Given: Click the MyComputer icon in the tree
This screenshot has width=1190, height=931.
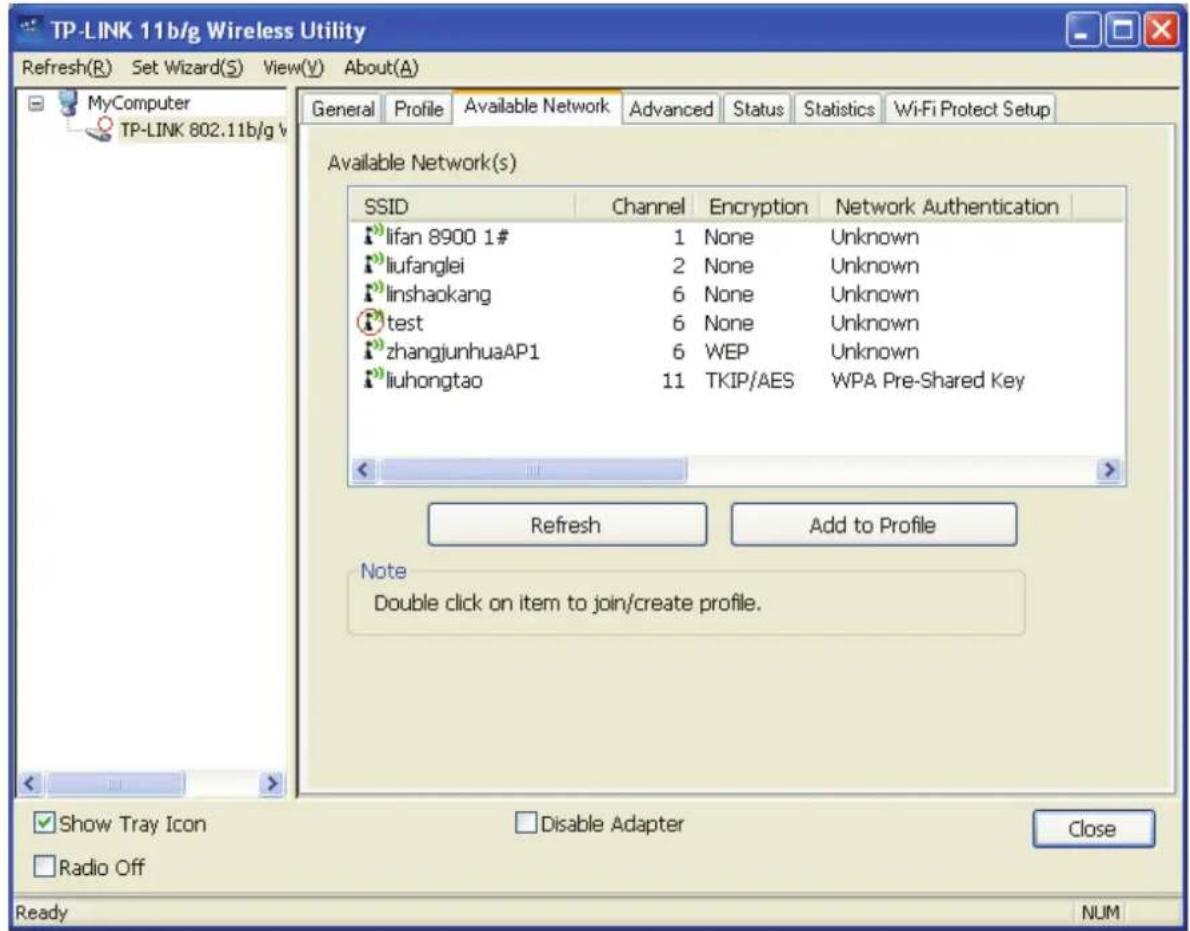Looking at the screenshot, I should 69,102.
